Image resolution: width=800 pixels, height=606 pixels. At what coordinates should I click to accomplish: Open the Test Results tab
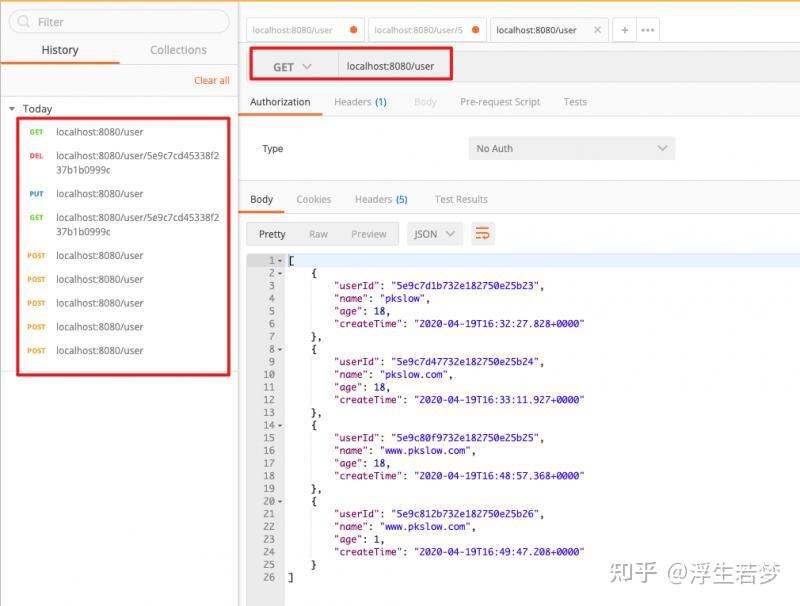tap(460, 198)
